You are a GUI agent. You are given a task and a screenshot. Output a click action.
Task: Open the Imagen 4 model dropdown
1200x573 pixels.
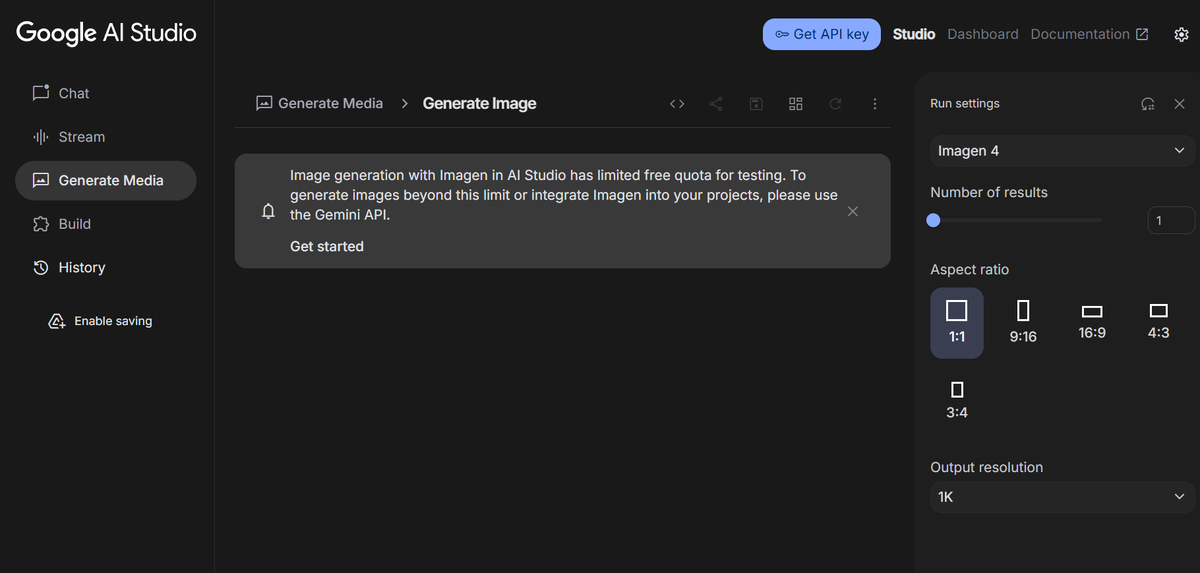coord(1063,151)
